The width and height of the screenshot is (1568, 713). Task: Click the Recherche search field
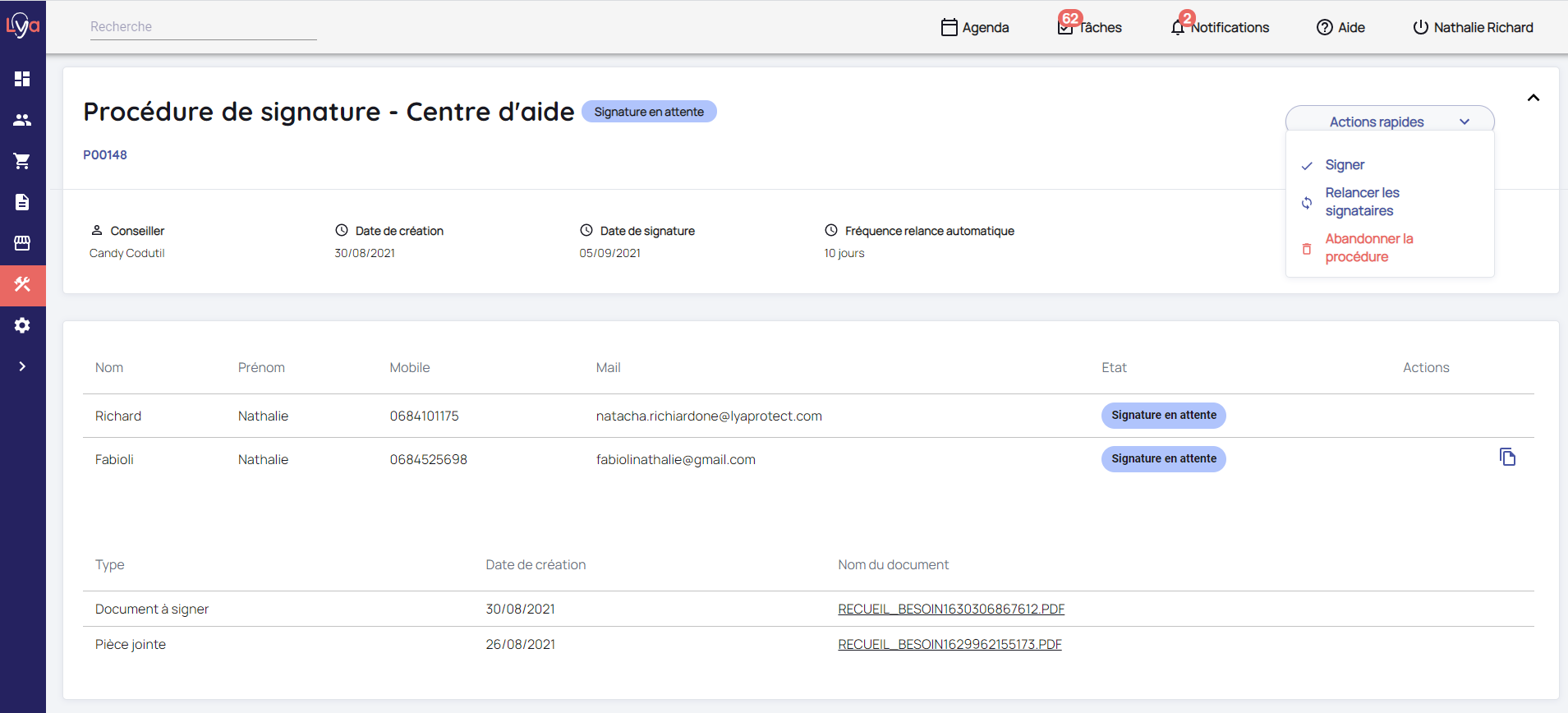(x=203, y=27)
